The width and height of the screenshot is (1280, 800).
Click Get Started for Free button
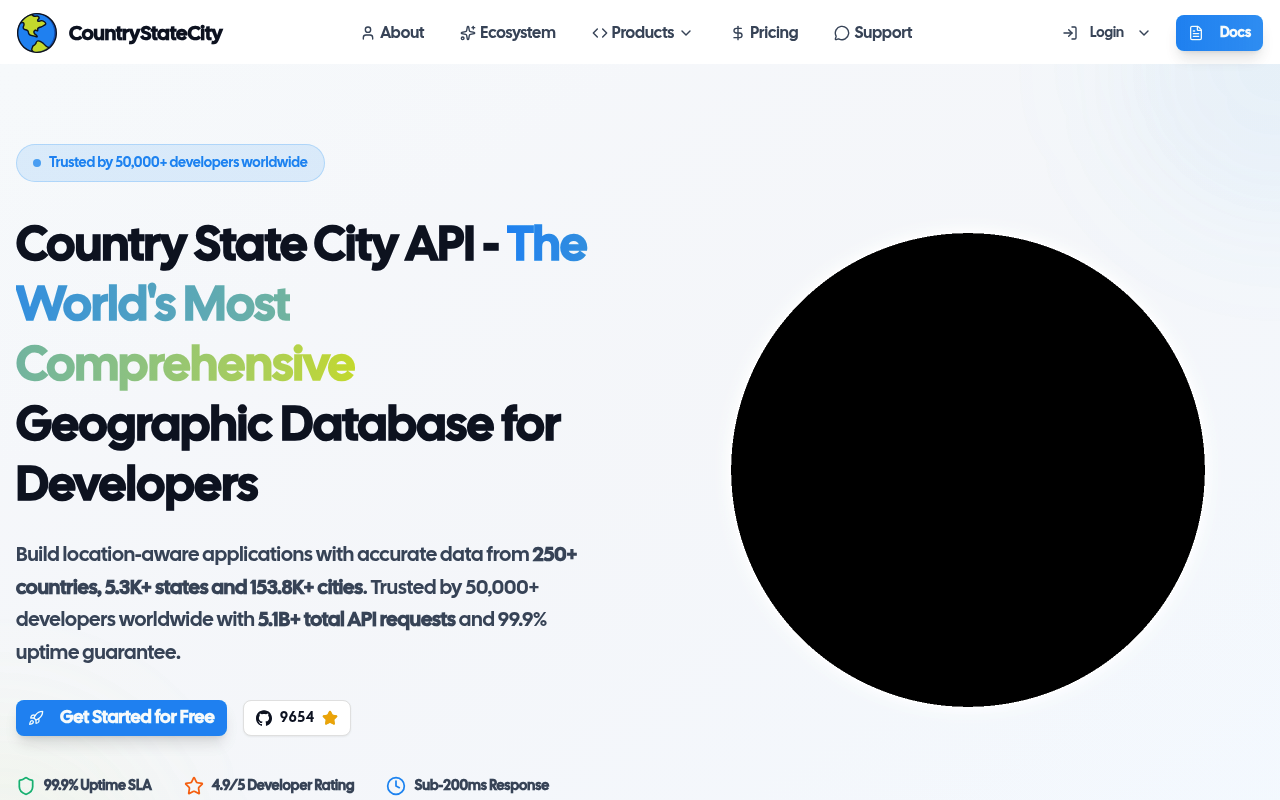121,718
